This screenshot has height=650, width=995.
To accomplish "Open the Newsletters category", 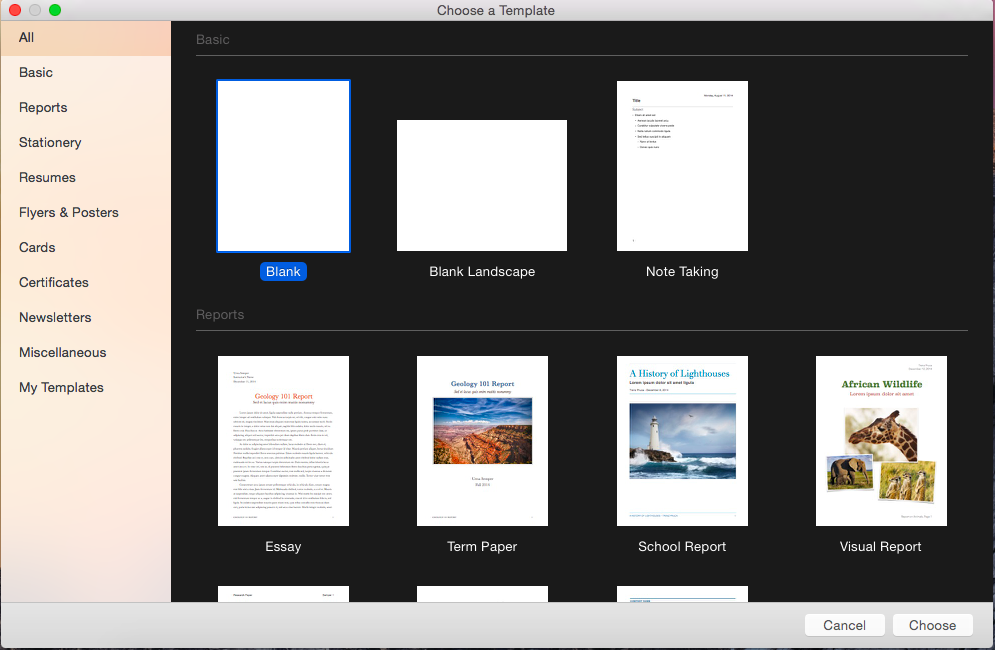I will coord(55,317).
